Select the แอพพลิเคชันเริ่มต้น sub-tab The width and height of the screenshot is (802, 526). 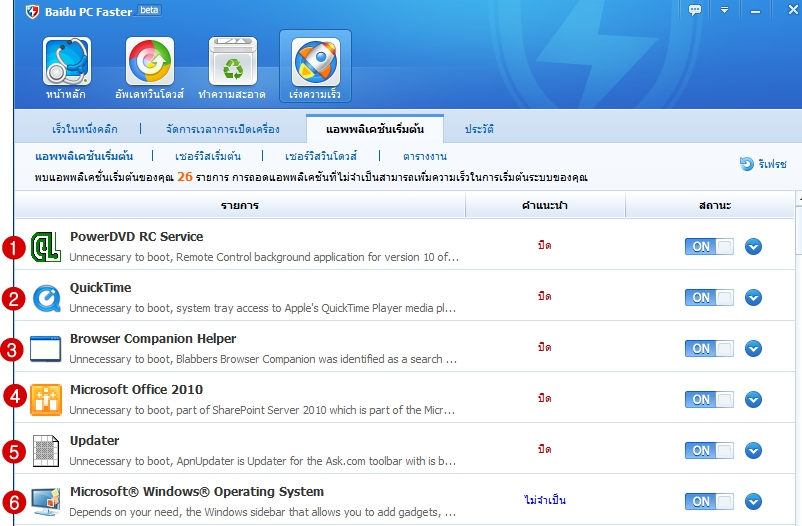pyautogui.click(x=84, y=156)
